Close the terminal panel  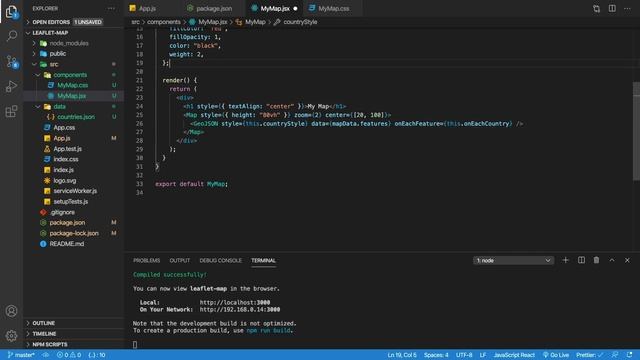tap(627, 260)
